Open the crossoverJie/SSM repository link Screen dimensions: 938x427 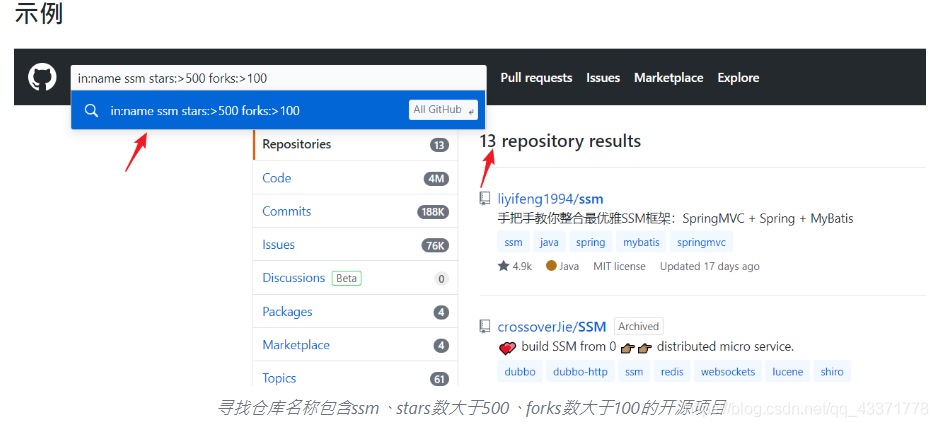click(x=552, y=327)
